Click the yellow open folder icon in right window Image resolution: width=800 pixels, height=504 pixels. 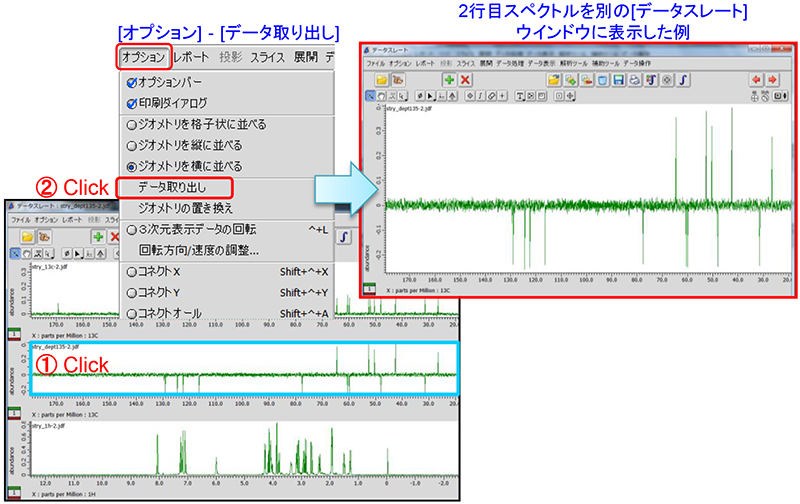click(x=382, y=79)
